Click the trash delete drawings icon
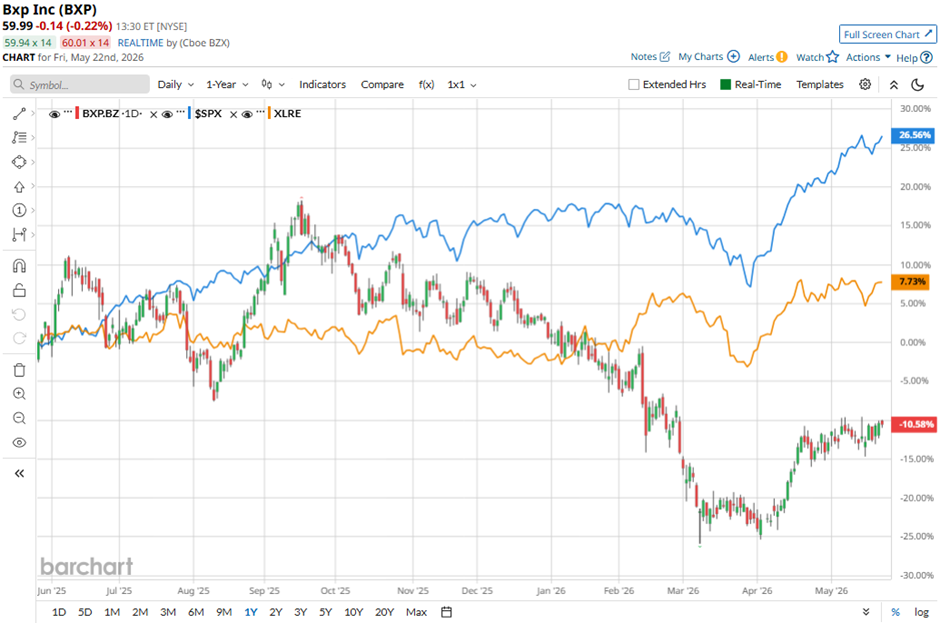Screen dimensions: 940x623 19,370
